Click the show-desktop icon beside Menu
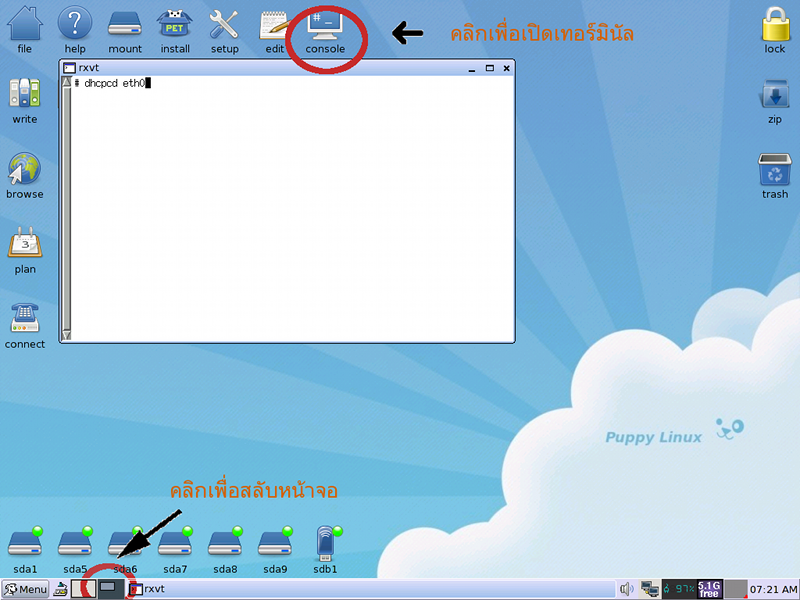 [61, 589]
